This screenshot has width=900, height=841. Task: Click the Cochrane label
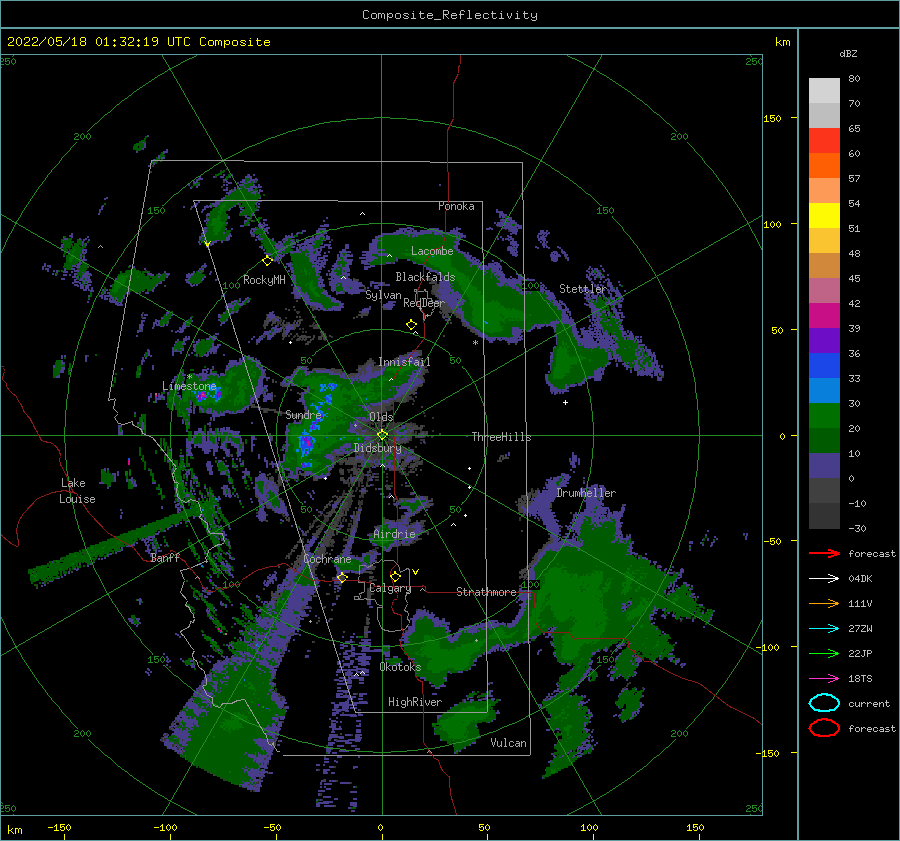point(327,559)
